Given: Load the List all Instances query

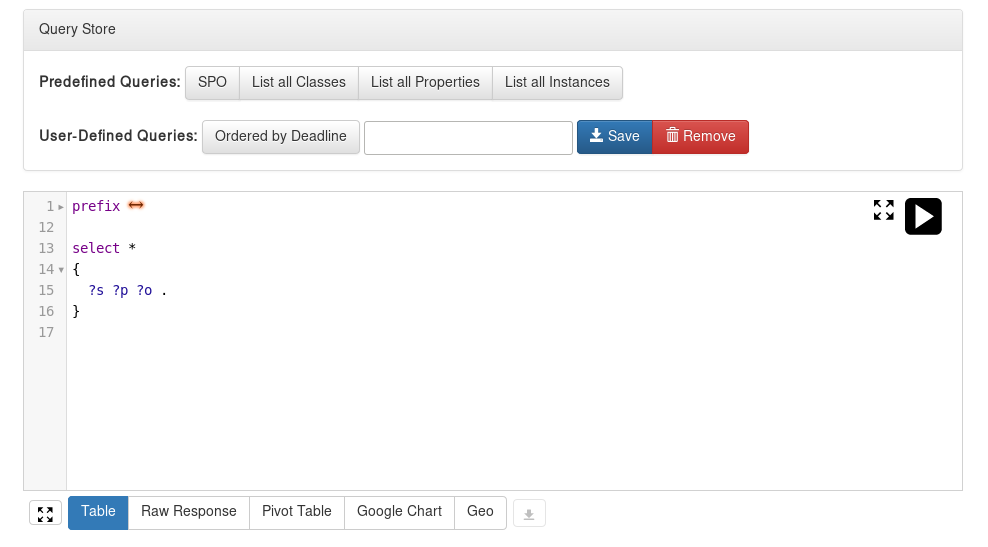Looking at the screenshot, I should [x=558, y=83].
